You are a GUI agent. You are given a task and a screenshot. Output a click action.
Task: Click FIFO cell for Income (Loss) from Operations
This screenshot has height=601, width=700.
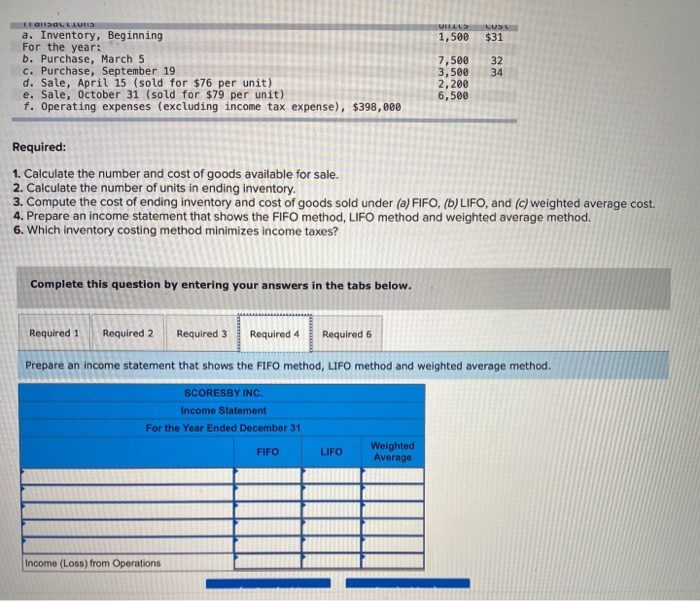(x=268, y=561)
